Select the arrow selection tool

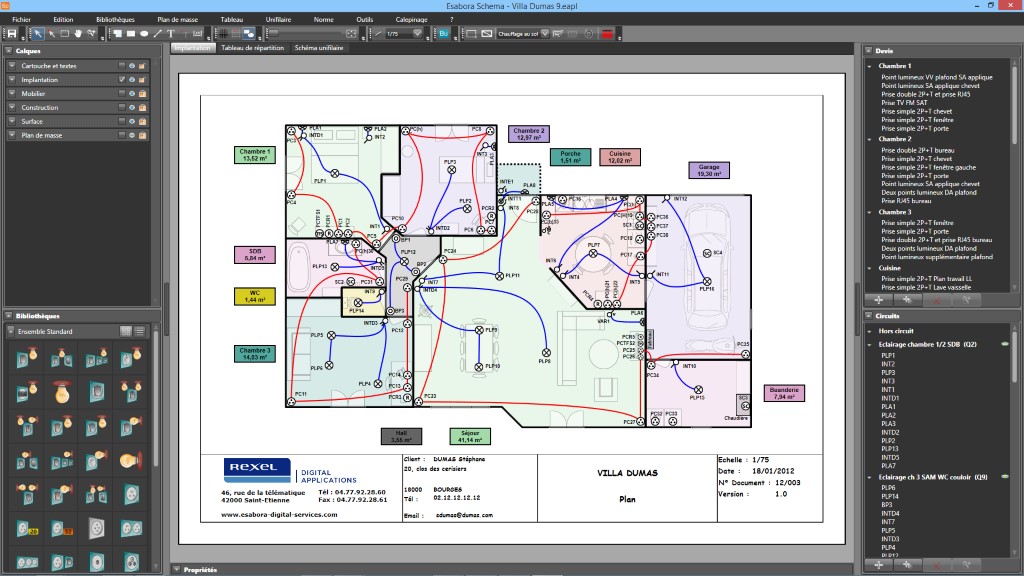(38, 33)
